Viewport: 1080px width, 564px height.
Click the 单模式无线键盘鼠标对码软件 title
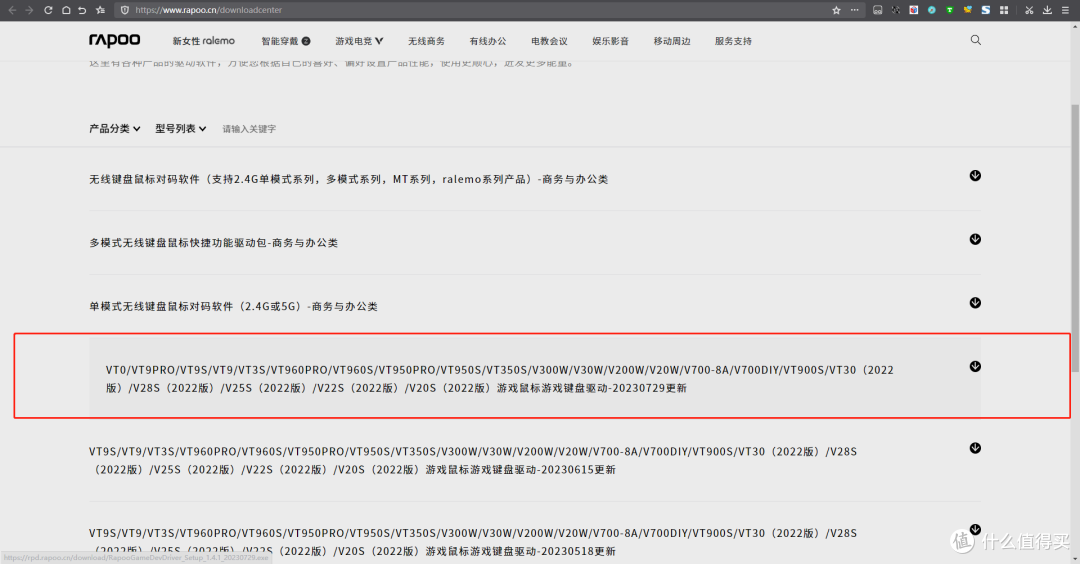click(x=233, y=306)
